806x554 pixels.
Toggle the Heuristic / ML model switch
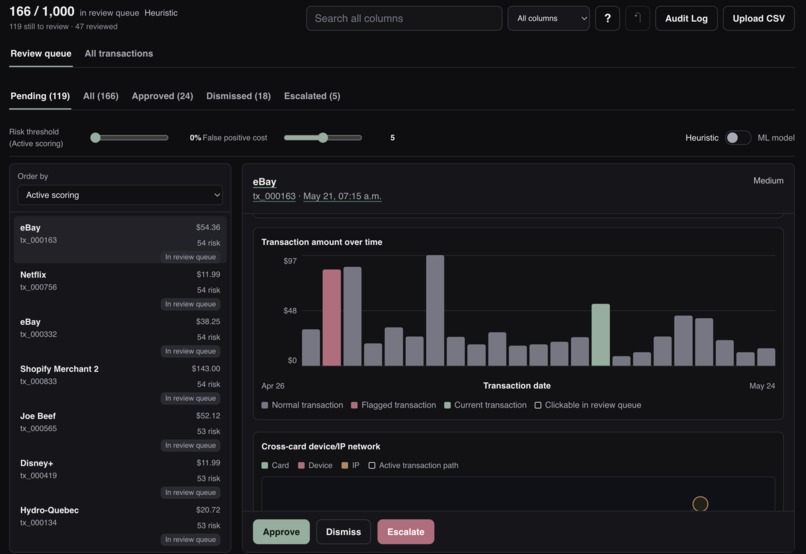coord(738,138)
